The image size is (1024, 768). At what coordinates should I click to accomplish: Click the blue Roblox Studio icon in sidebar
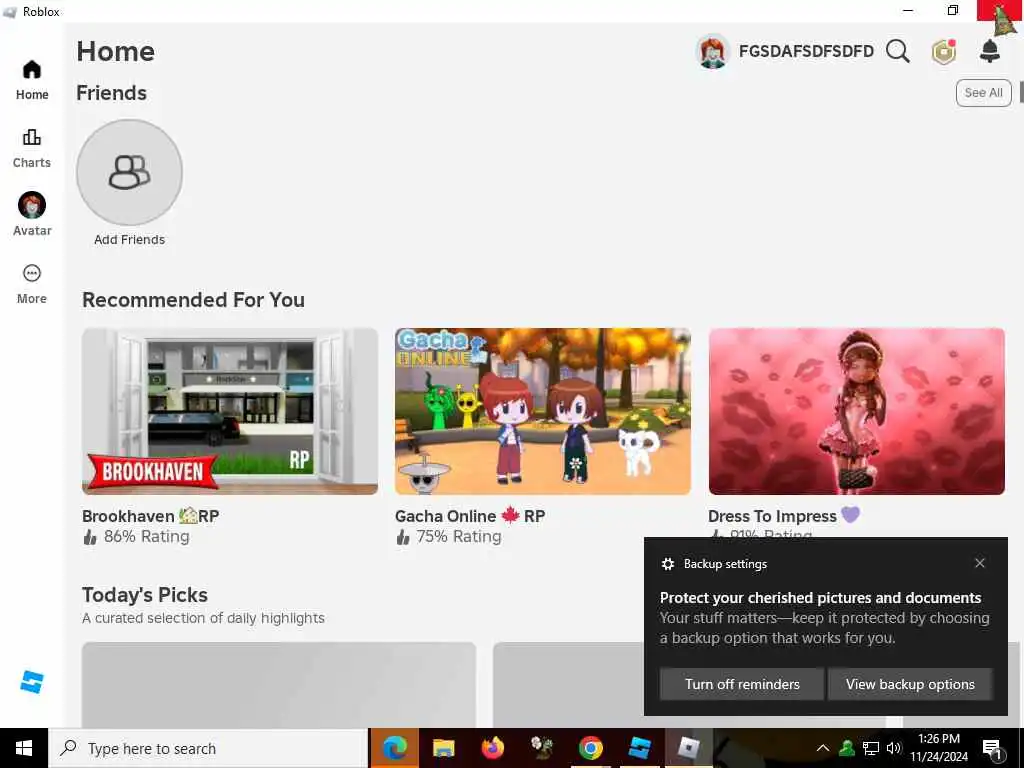[x=31, y=682]
